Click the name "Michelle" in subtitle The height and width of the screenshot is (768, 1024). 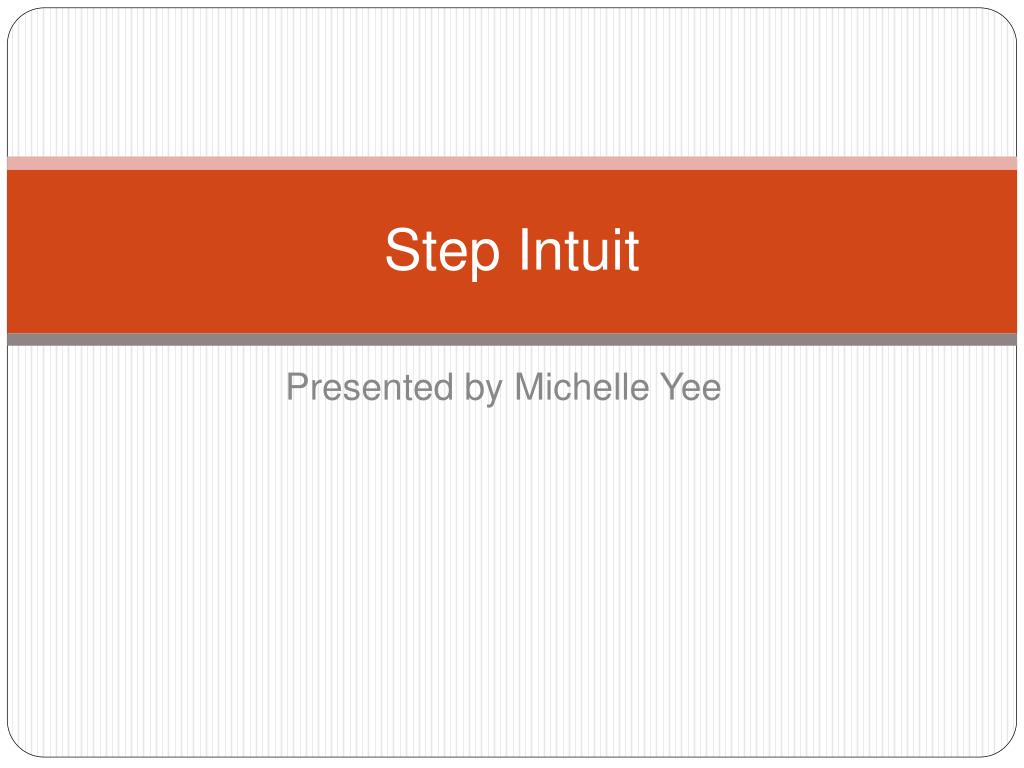(581, 387)
